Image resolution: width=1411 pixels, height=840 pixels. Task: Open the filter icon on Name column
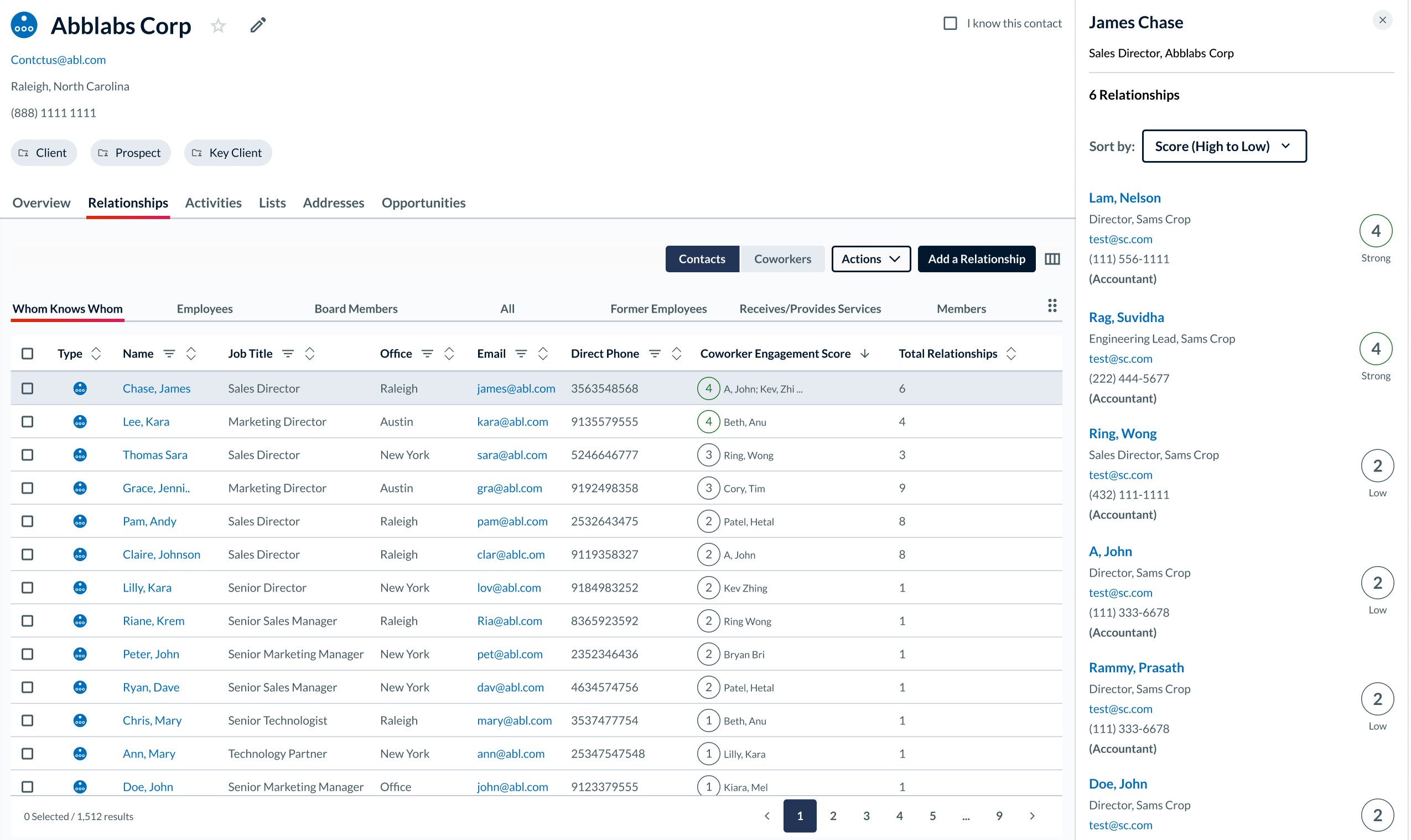coord(169,353)
